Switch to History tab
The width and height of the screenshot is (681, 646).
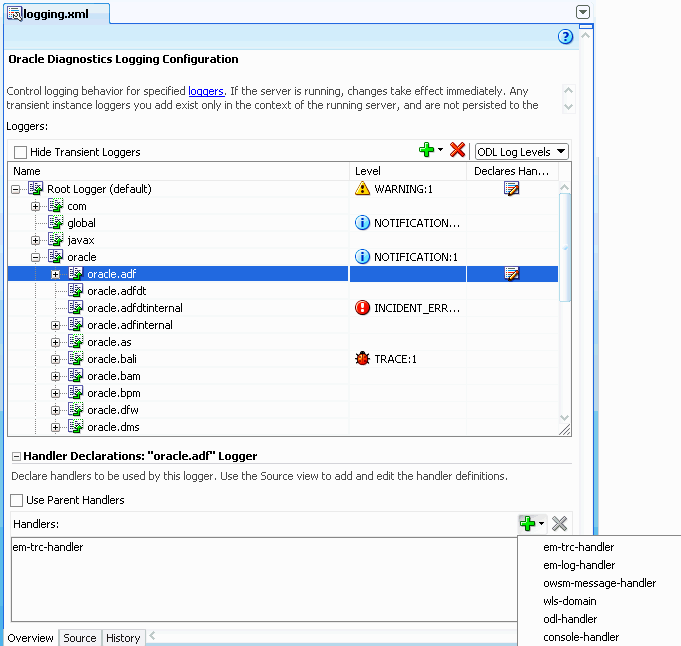(123, 638)
